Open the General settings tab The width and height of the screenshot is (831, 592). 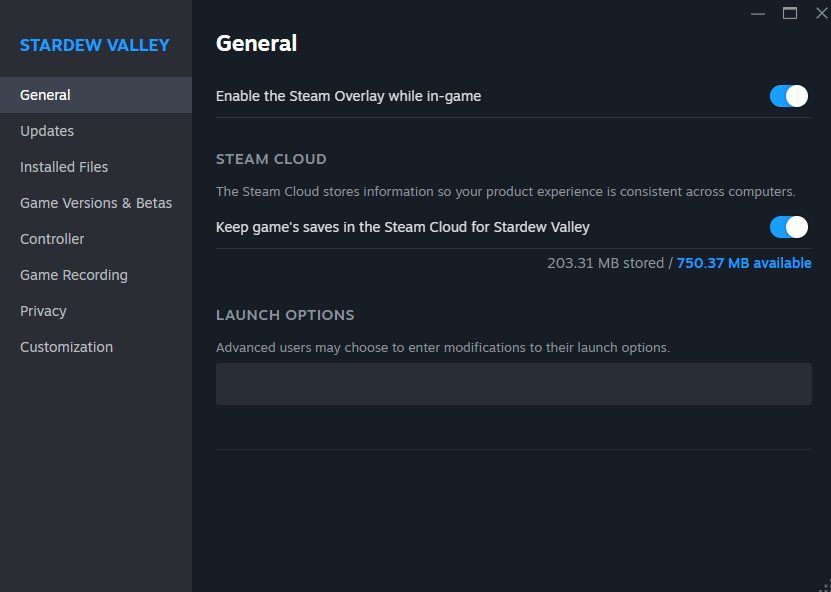tap(45, 95)
